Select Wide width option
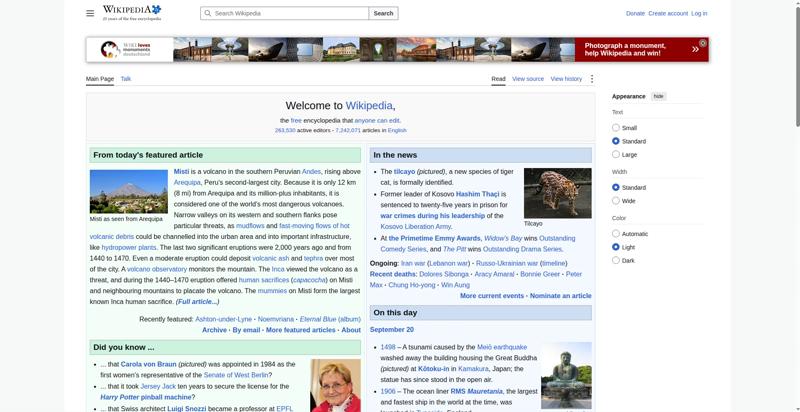Screen dimensions: 800x412 click(x=616, y=200)
